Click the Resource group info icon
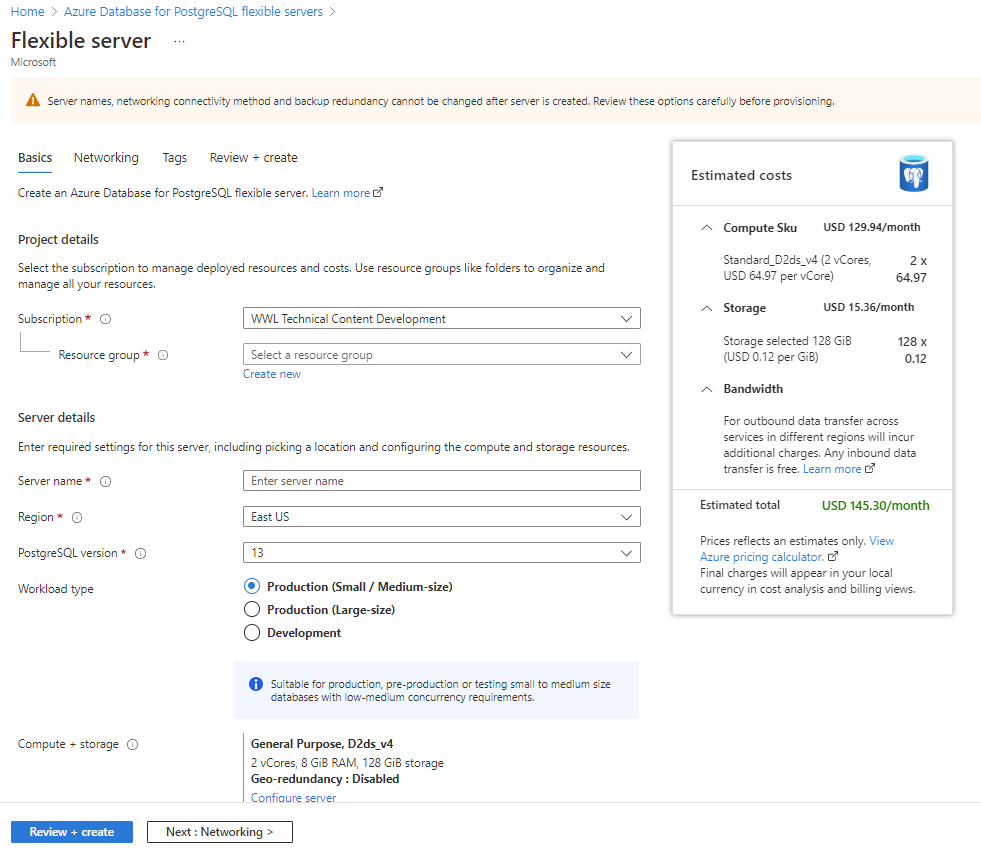The image size is (981, 851). tap(163, 355)
